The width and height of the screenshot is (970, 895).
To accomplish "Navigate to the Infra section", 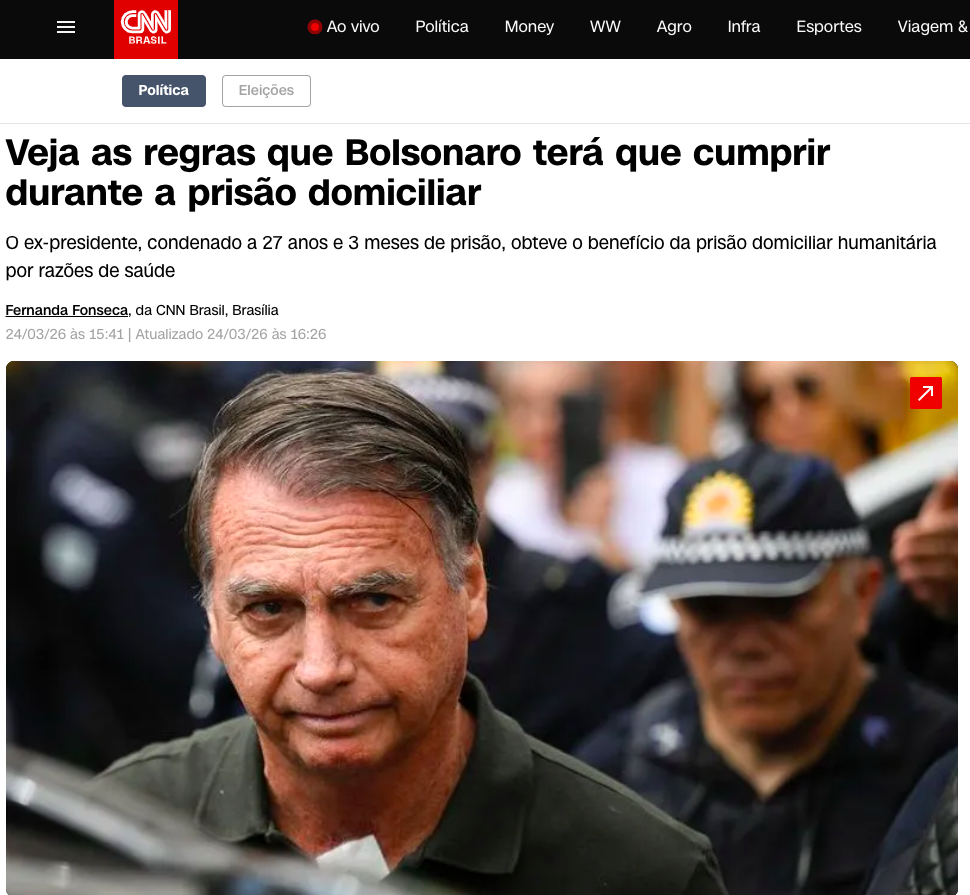I will tap(744, 27).
